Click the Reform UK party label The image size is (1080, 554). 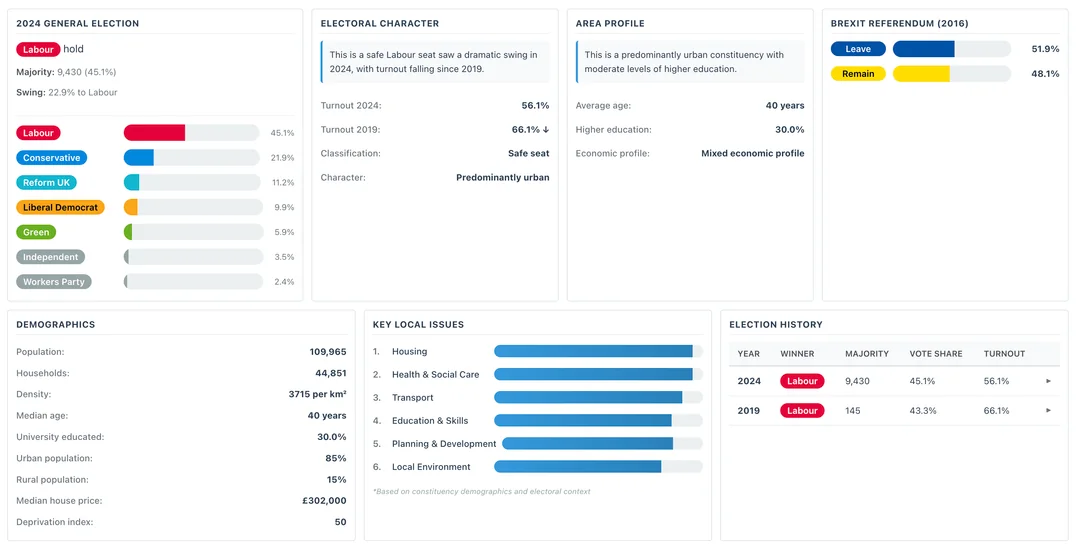pyautogui.click(x=46, y=183)
